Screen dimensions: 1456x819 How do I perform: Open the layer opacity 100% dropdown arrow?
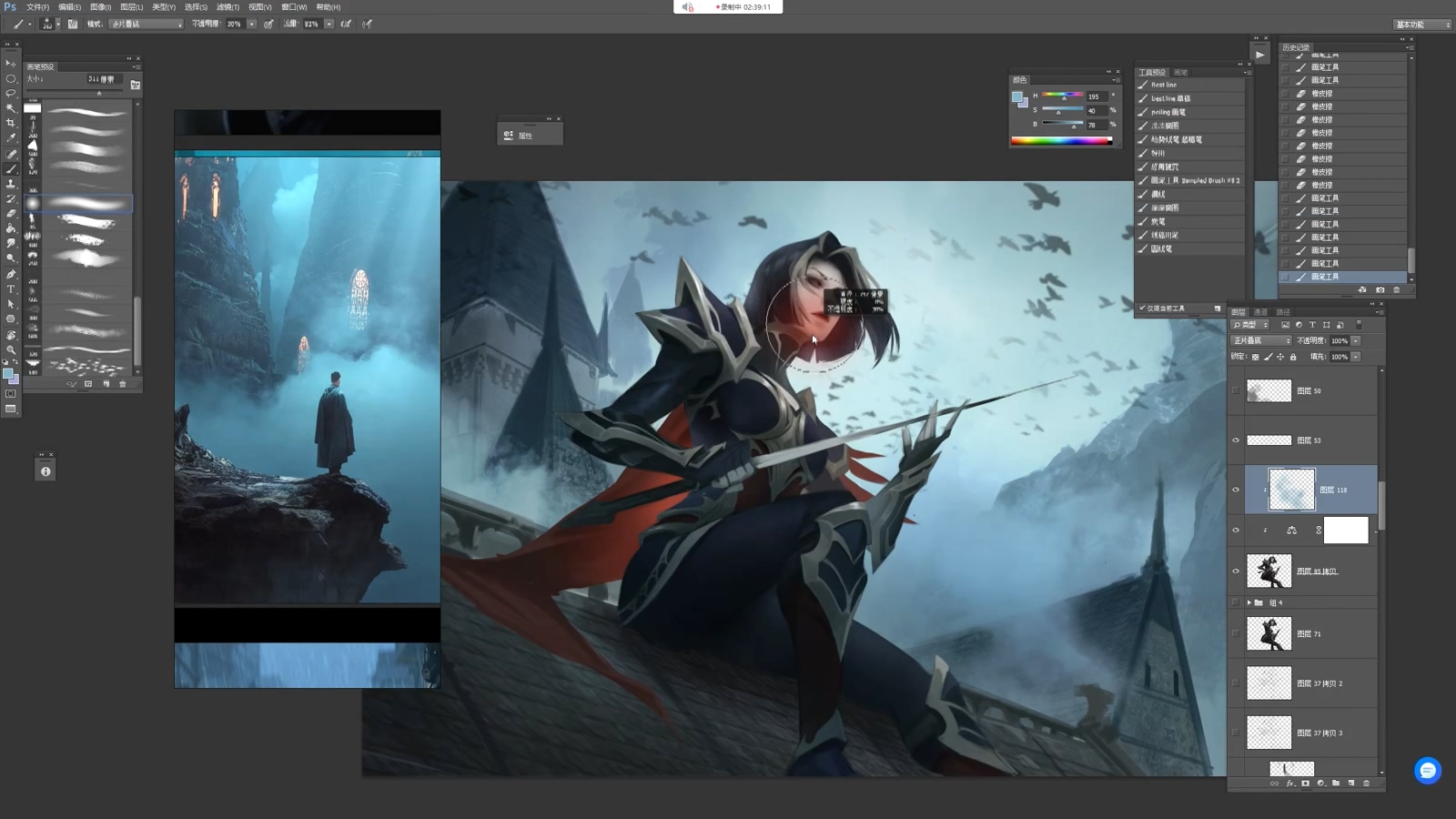point(1356,341)
